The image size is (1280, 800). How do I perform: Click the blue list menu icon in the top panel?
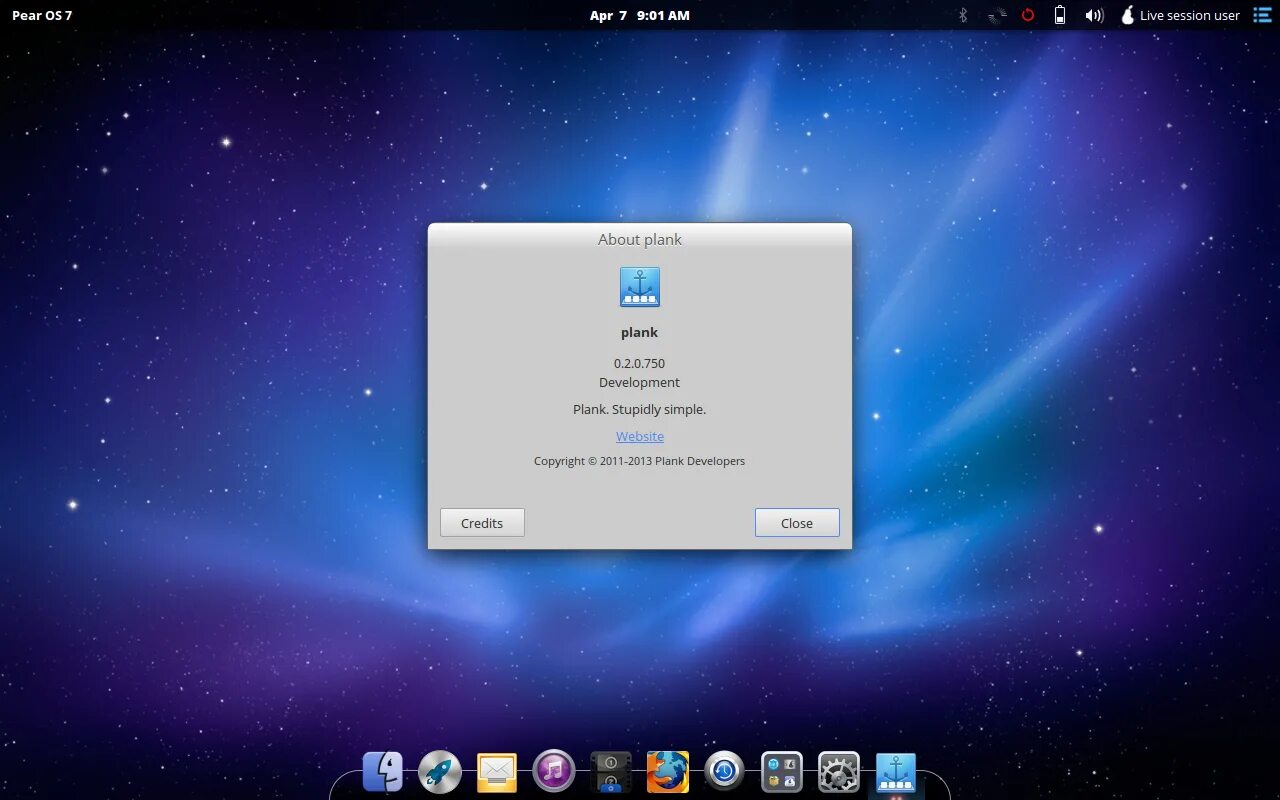pyautogui.click(x=1262, y=15)
